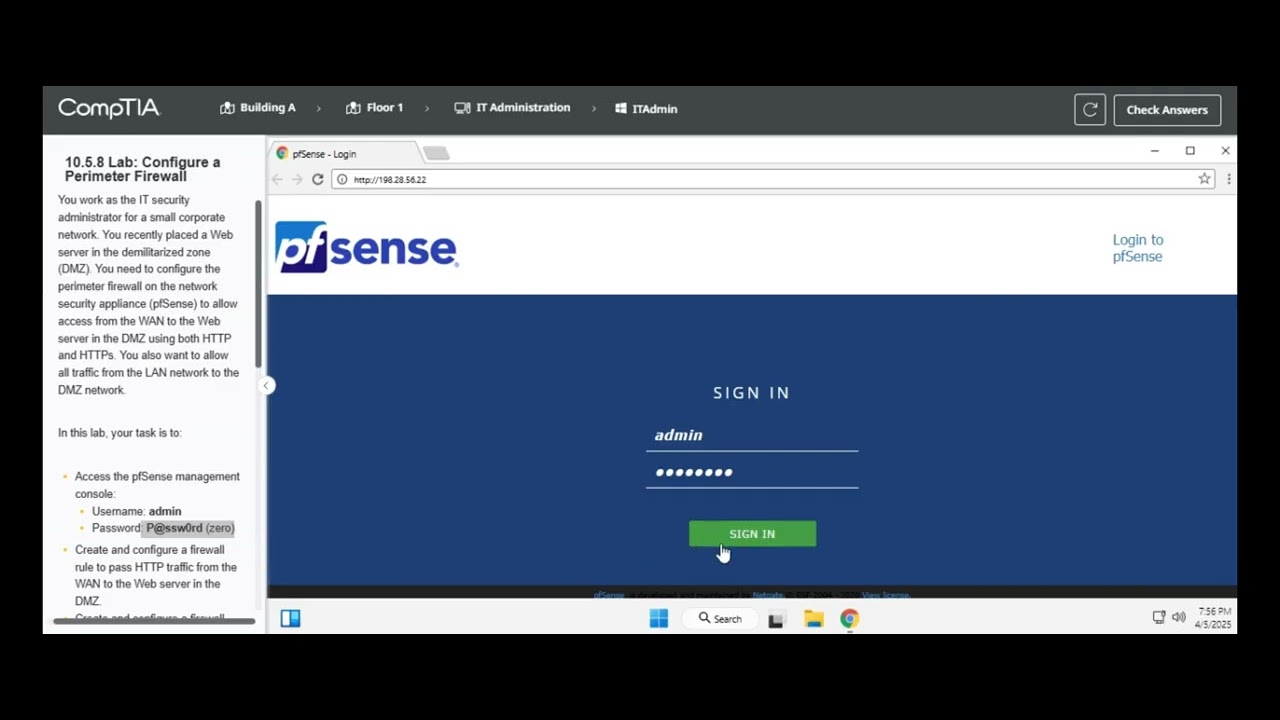The width and height of the screenshot is (1280, 720).
Task: Open the Windows Start menu
Action: tap(659, 619)
